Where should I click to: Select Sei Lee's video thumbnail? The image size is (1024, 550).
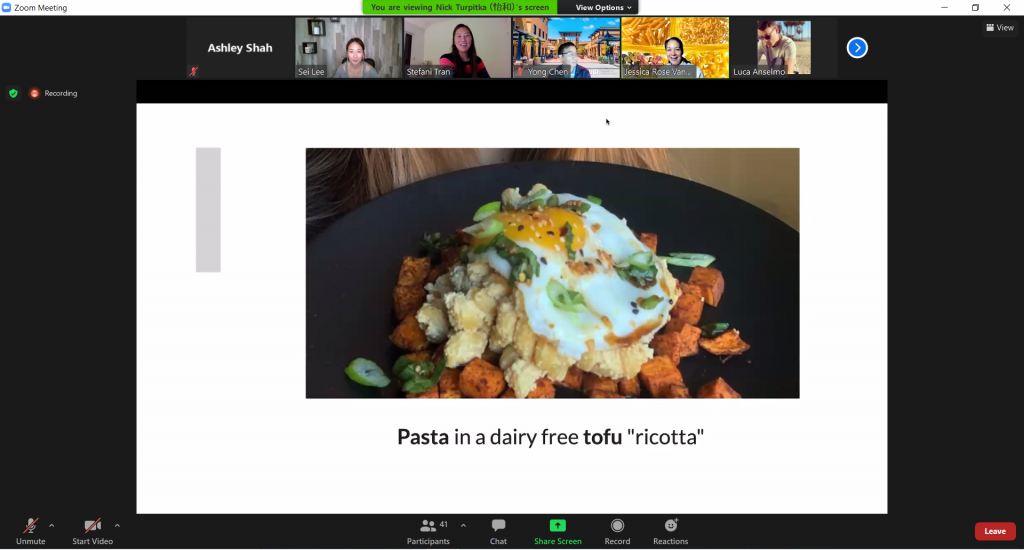pyautogui.click(x=348, y=47)
